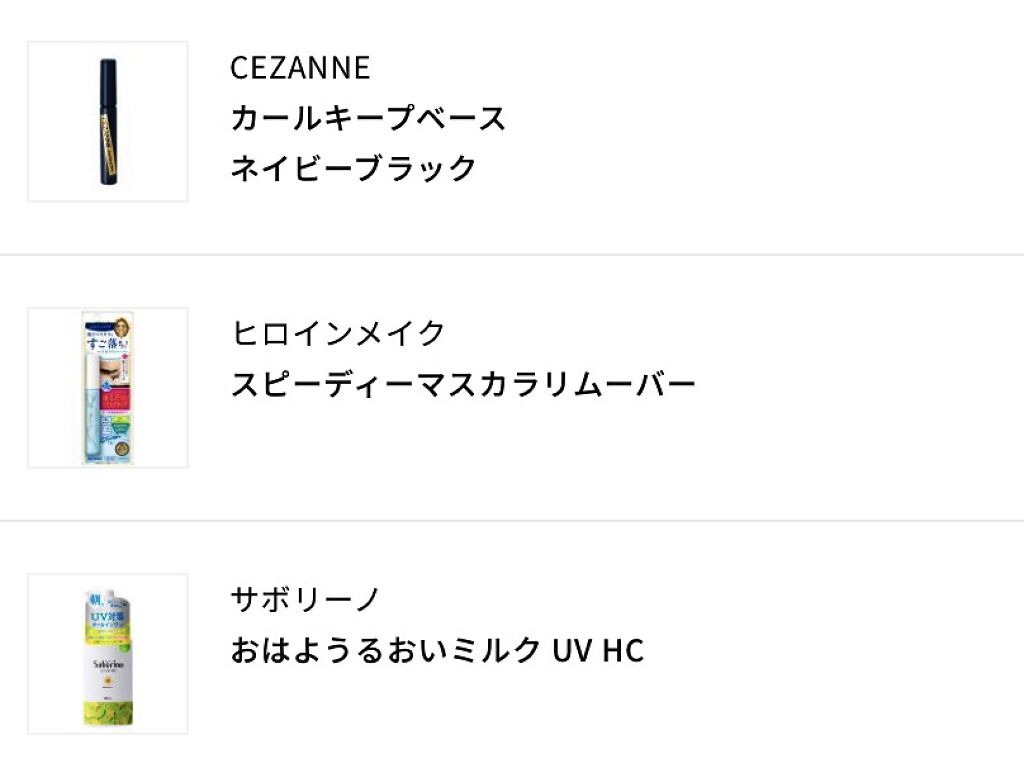Open the ヒロインメイク mascara remover thumbnail
This screenshot has width=1024, height=768.
click(x=107, y=387)
